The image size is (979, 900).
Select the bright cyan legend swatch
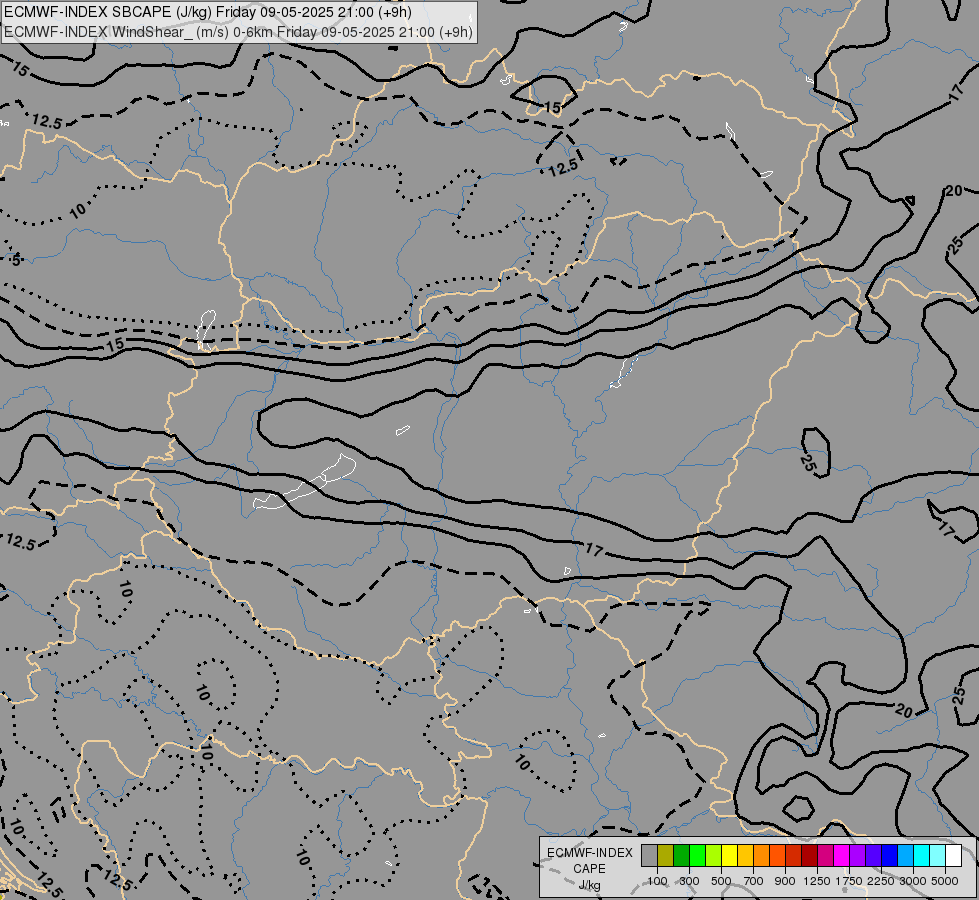tap(922, 856)
